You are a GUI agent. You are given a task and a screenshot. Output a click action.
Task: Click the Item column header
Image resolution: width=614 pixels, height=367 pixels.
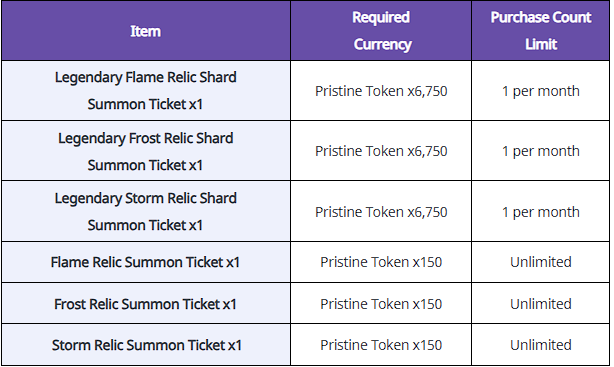coord(146,31)
